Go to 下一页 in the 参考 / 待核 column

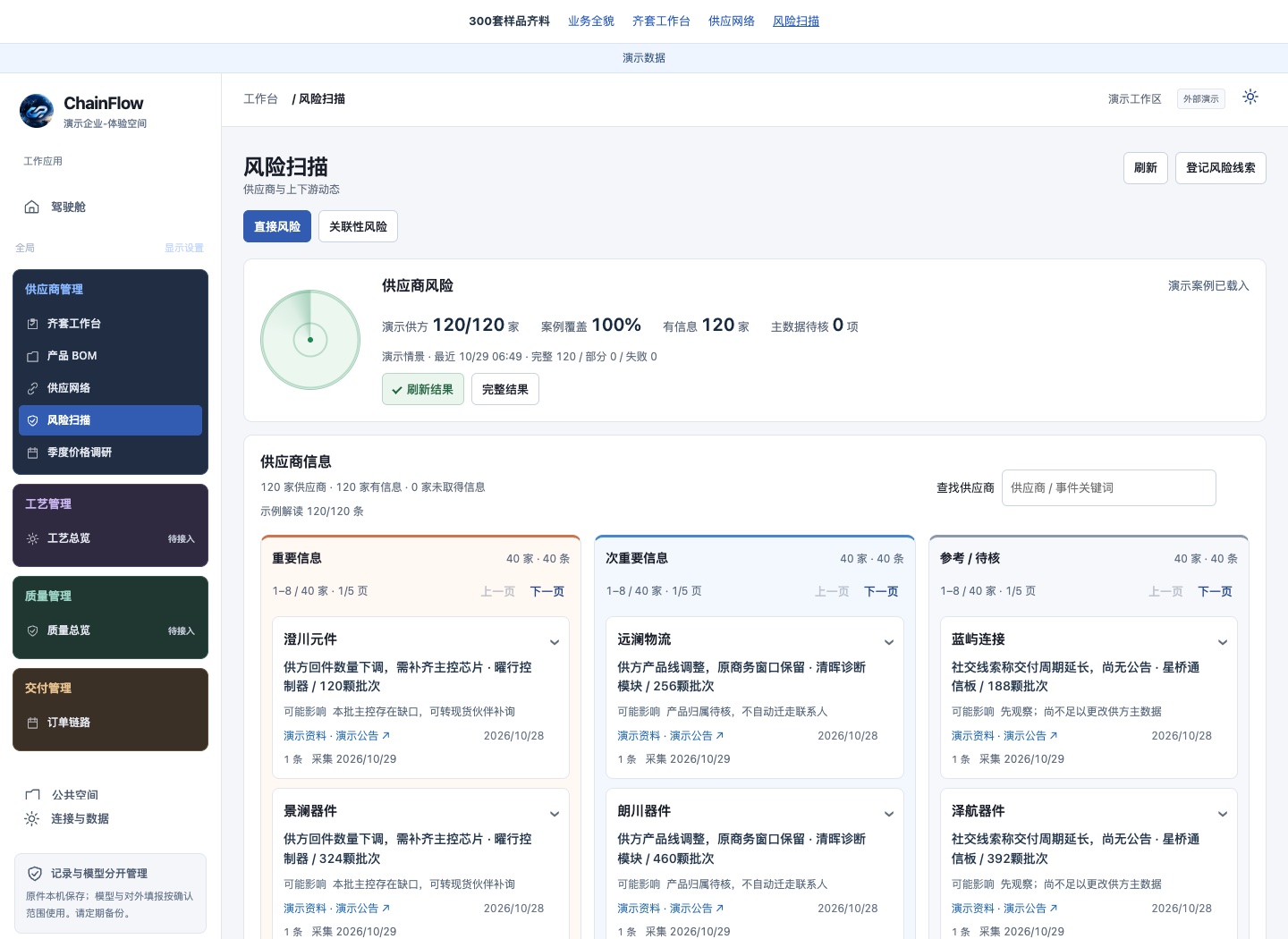point(1215,591)
